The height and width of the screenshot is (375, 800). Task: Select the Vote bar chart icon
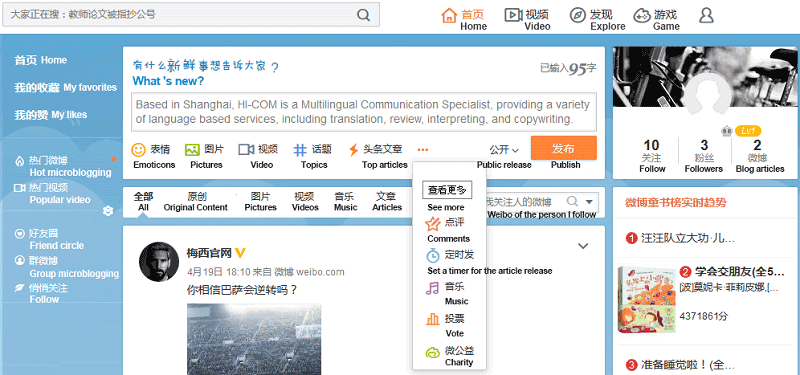(x=433, y=319)
